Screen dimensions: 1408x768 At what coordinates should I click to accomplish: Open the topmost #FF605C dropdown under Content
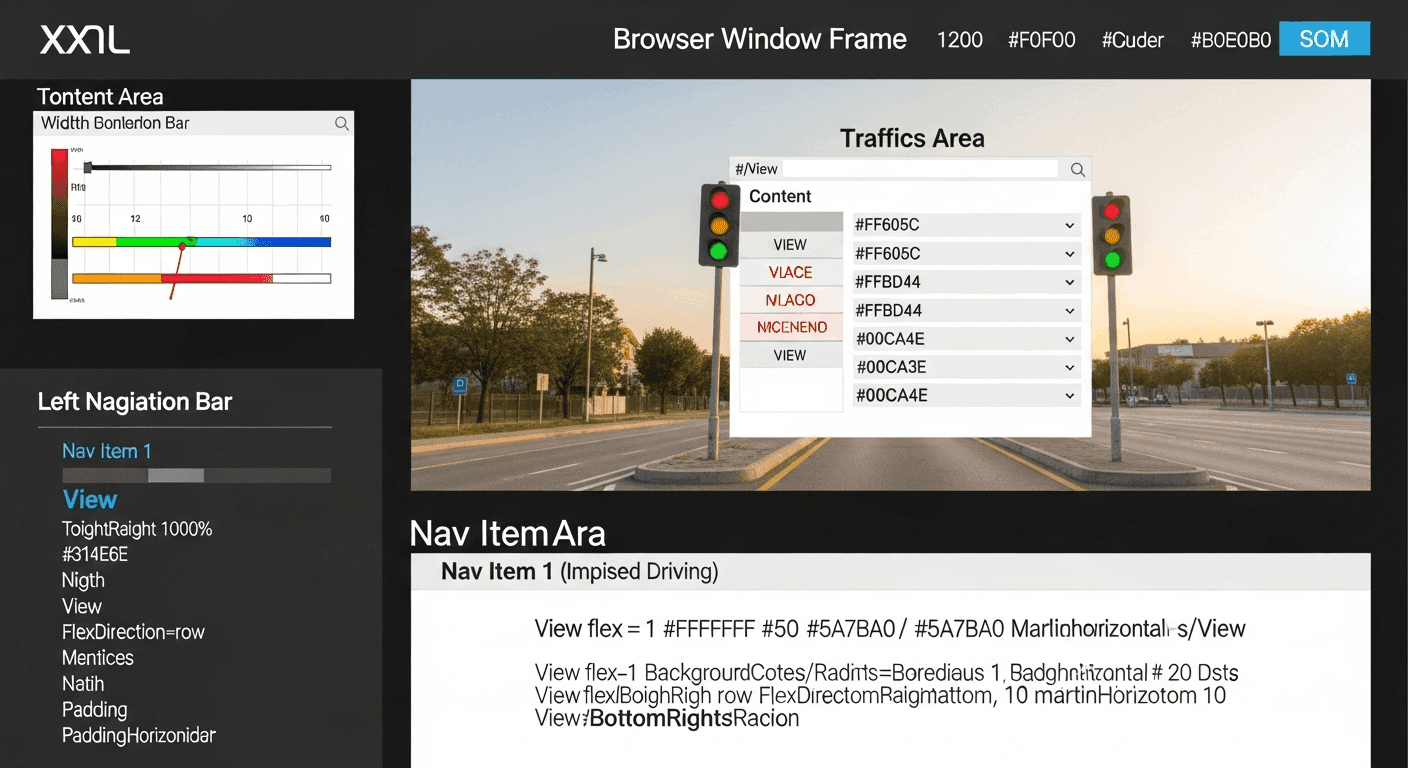pos(966,225)
